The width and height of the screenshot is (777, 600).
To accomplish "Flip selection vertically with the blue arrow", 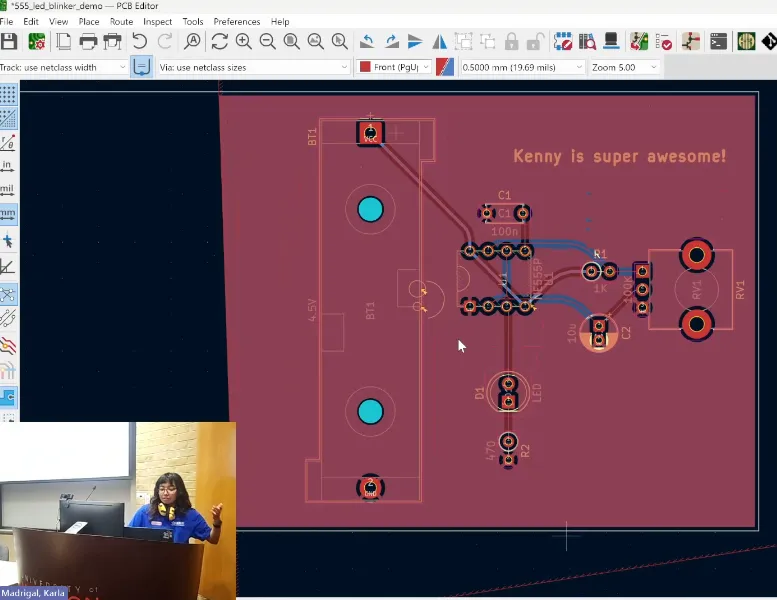I will tap(415, 42).
